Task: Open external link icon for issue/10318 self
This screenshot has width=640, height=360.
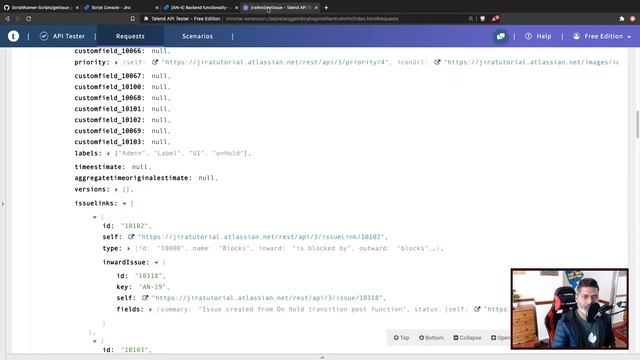Action: click(x=145, y=298)
